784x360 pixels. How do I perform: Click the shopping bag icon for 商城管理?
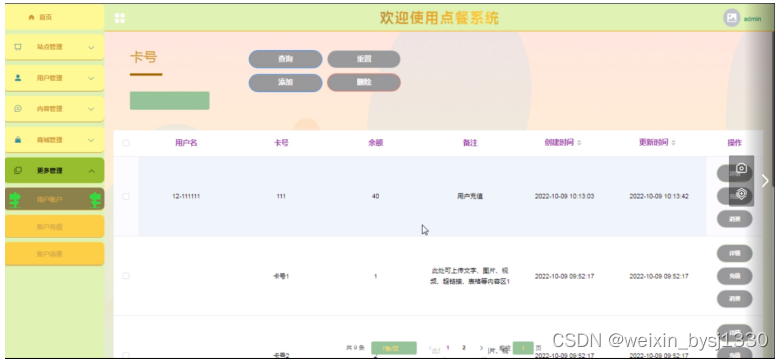point(18,140)
